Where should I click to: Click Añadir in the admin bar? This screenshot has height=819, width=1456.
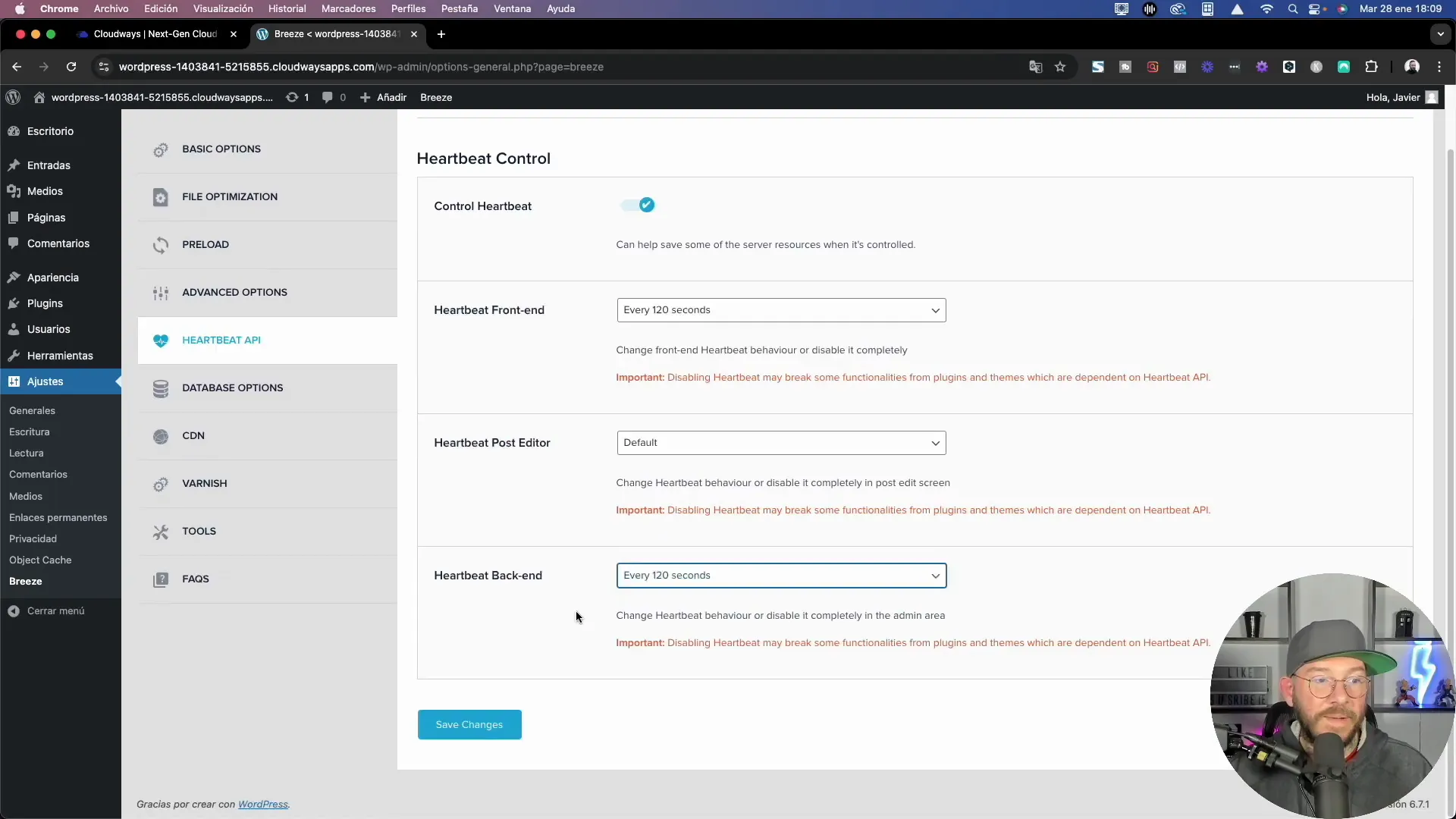click(x=383, y=97)
